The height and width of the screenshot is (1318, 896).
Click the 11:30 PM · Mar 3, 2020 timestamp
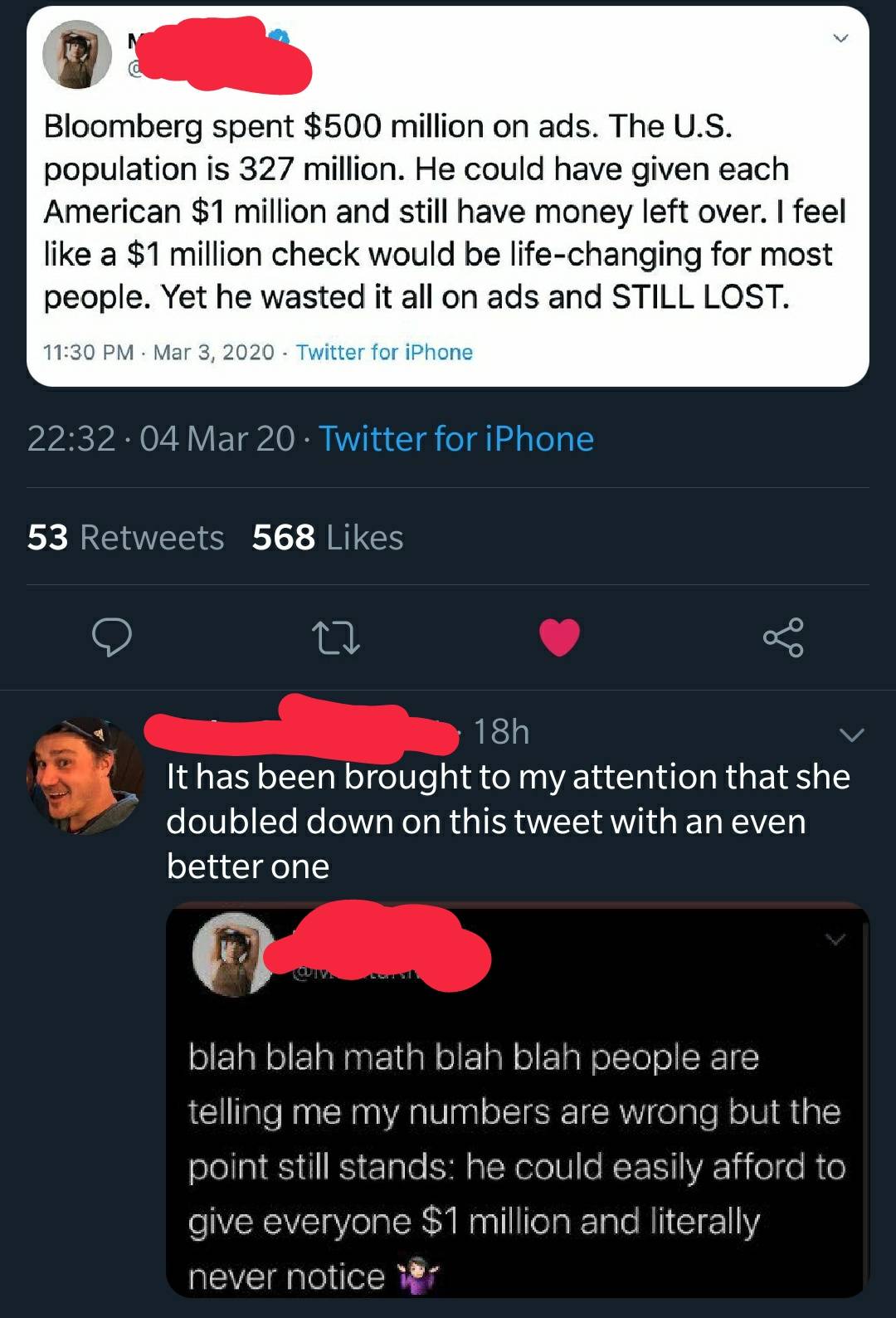pos(158,352)
